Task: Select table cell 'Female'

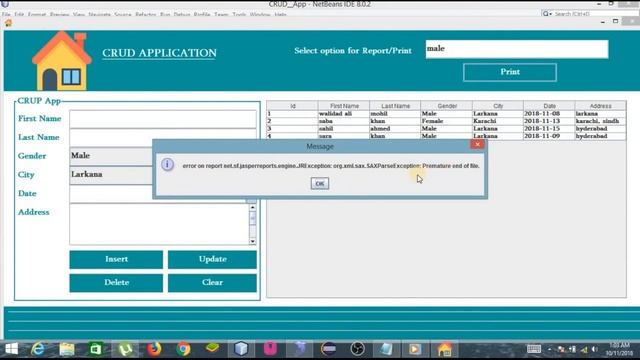Action: [x=447, y=121]
